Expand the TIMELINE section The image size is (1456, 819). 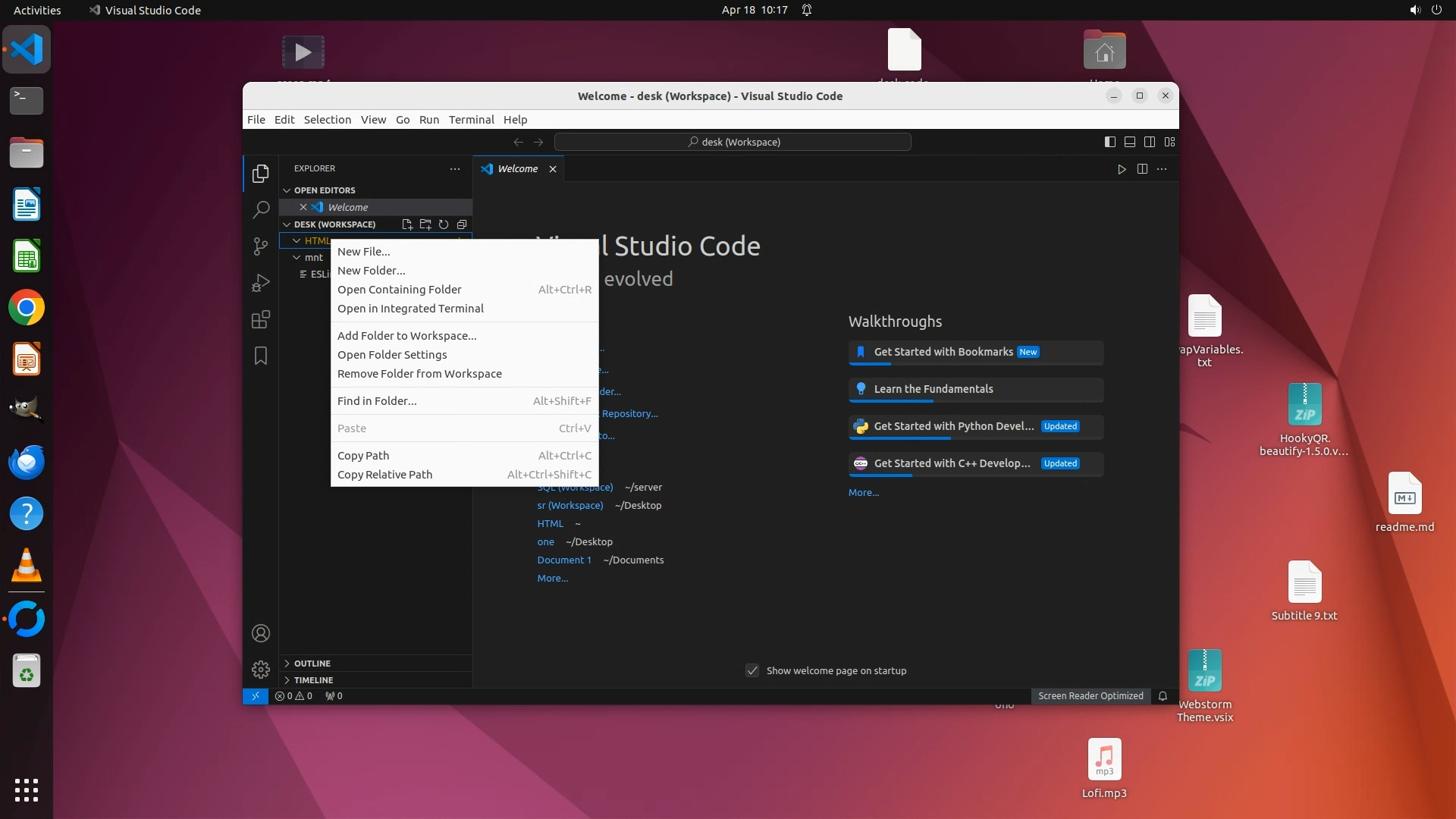click(313, 680)
